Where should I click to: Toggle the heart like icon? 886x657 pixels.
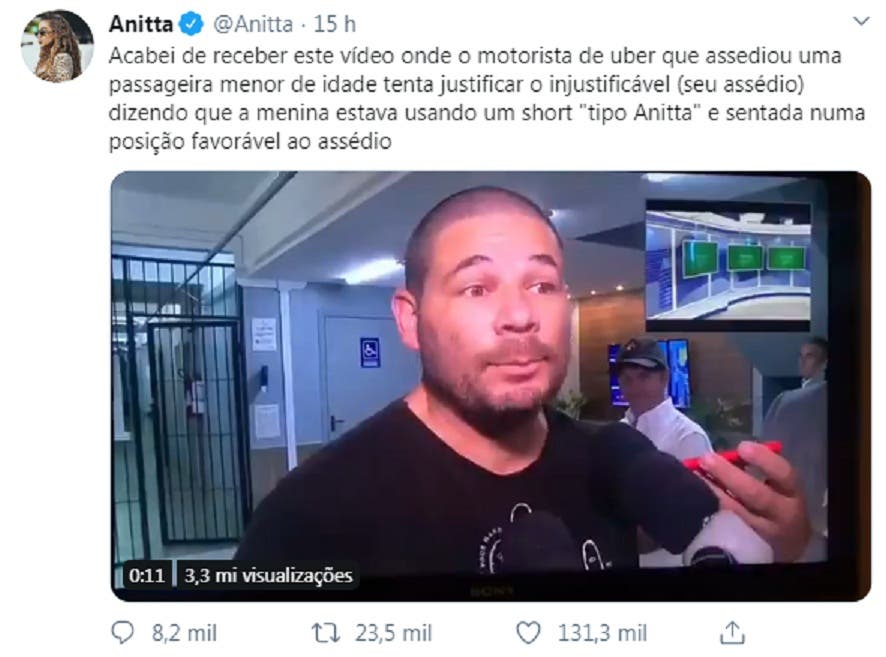pos(529,633)
